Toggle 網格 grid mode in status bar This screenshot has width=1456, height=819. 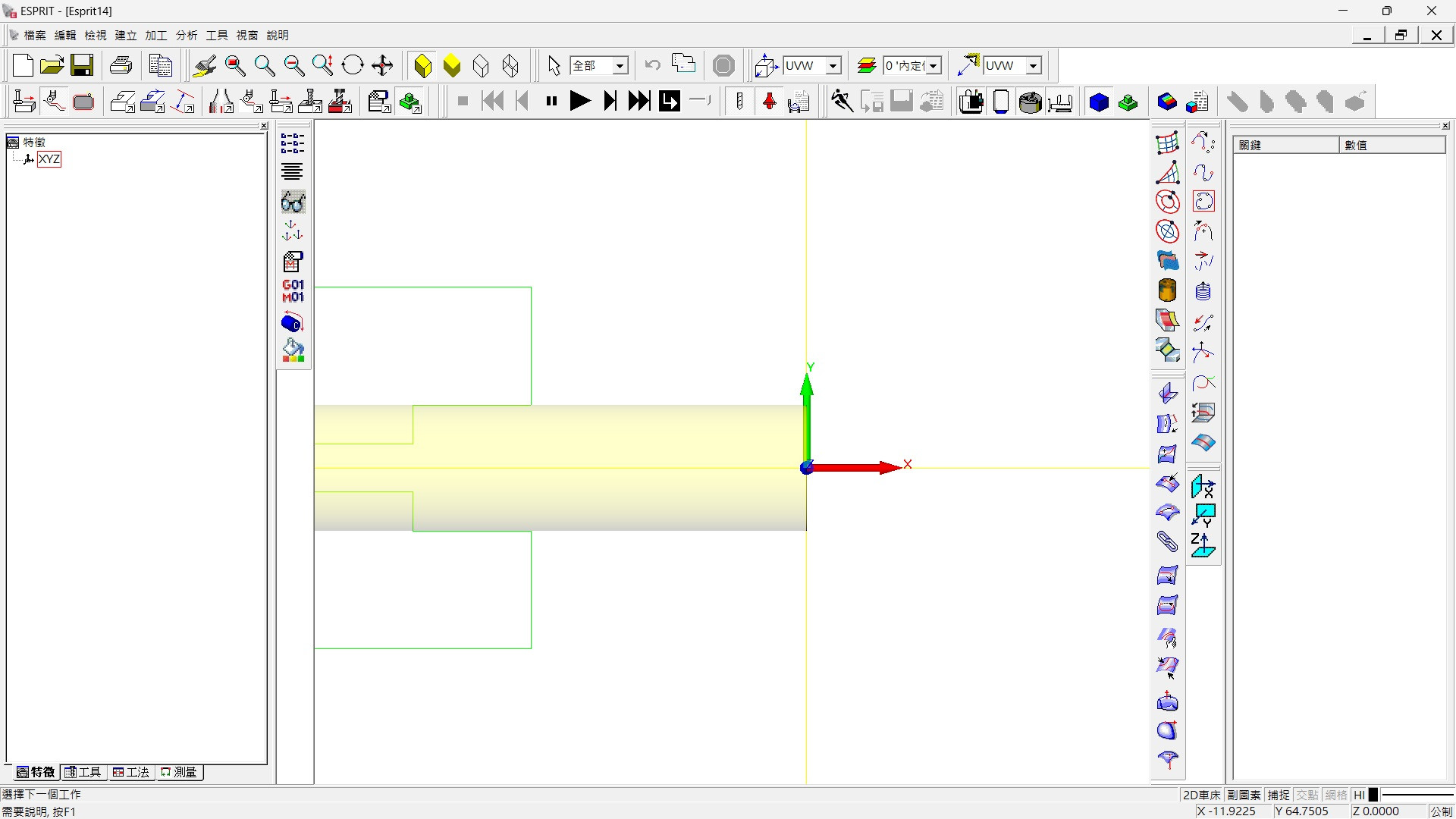click(1335, 795)
